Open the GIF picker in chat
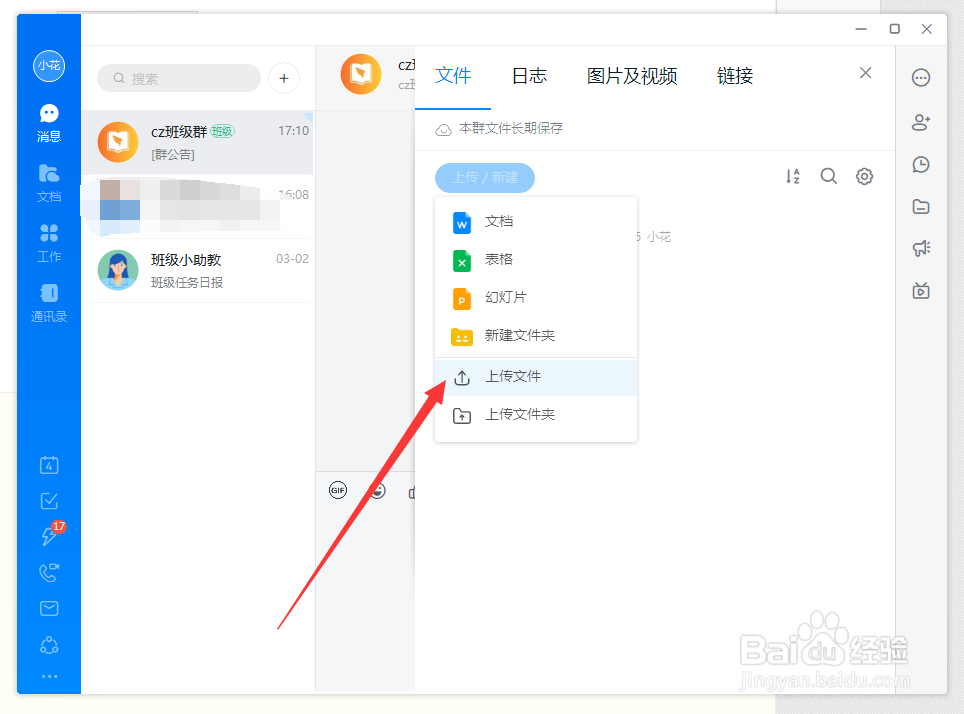 pos(337,490)
